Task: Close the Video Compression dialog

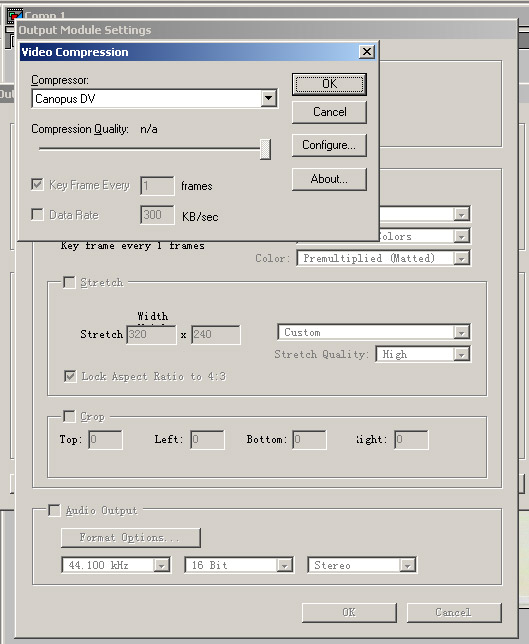Action: pos(366,52)
